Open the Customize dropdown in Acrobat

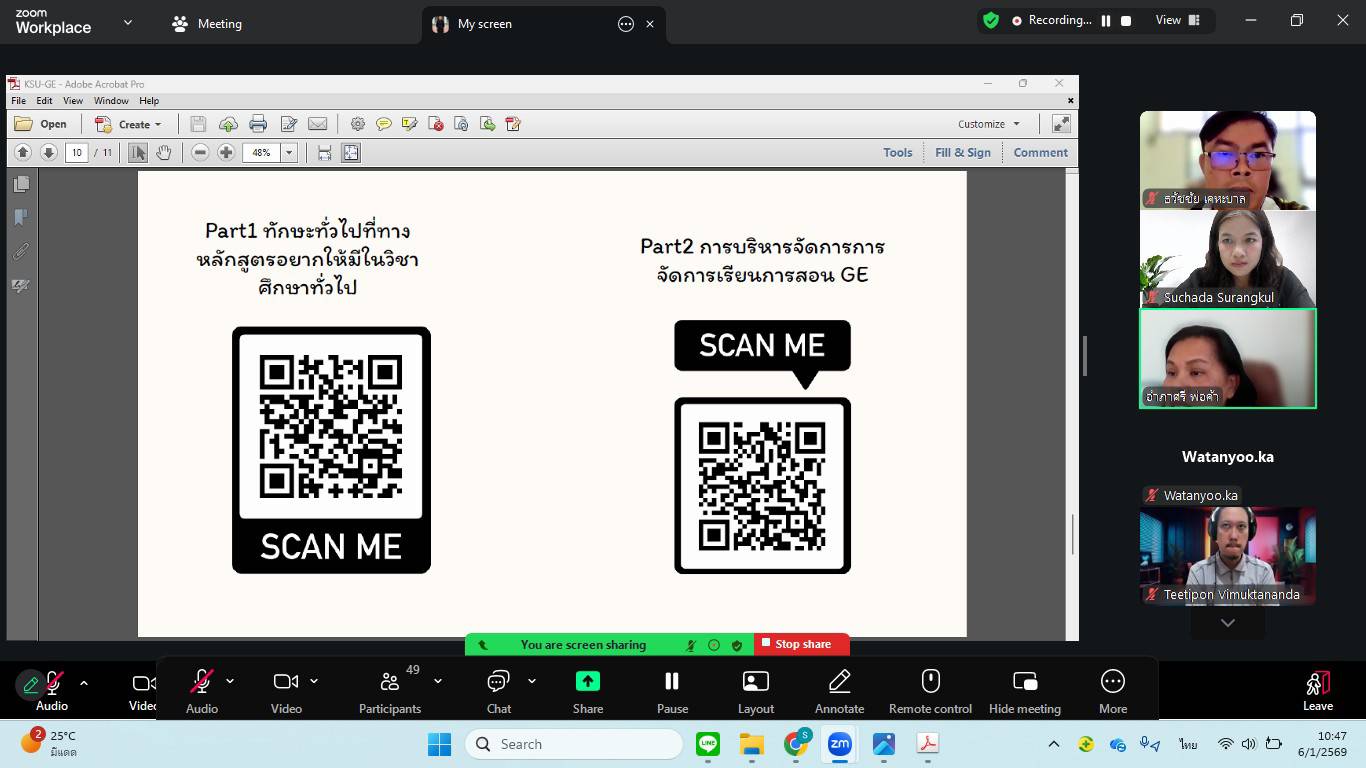[989, 124]
